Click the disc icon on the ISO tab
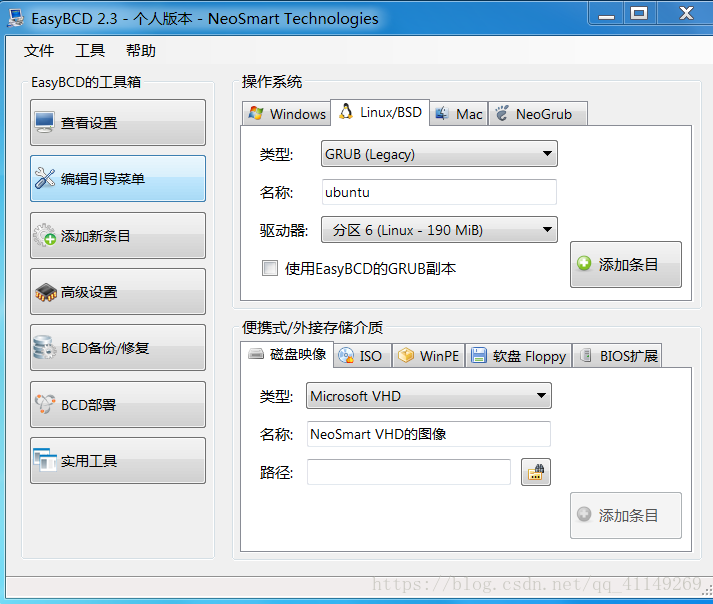 pos(346,355)
